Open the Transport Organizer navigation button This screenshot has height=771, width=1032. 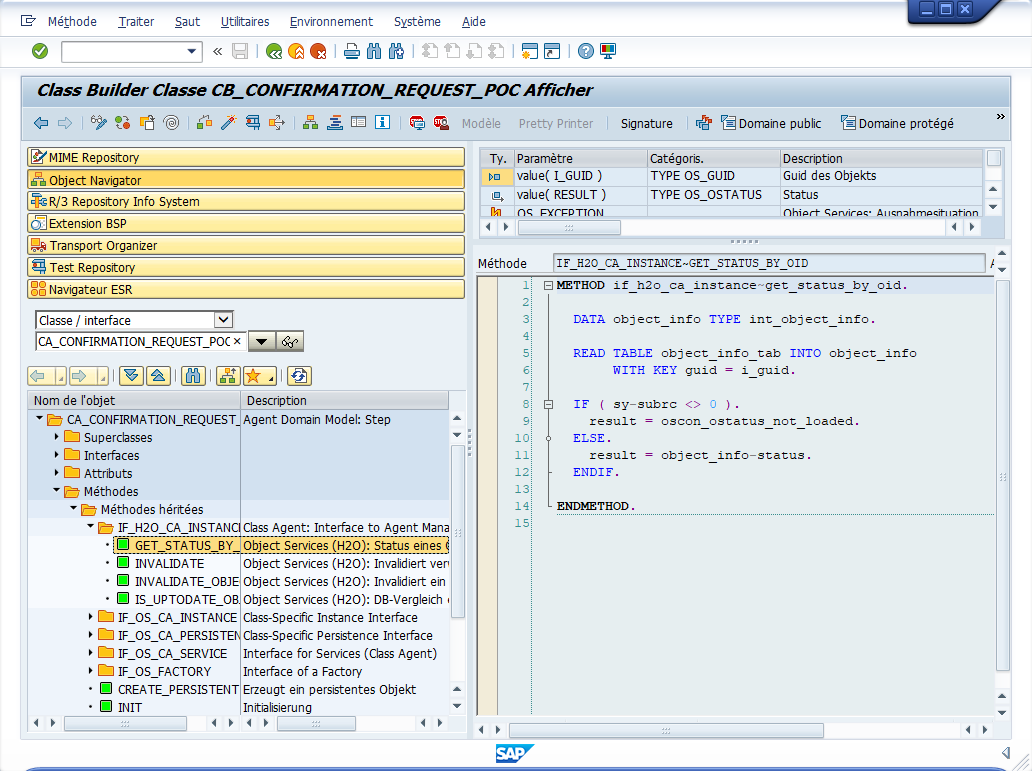click(x=246, y=246)
